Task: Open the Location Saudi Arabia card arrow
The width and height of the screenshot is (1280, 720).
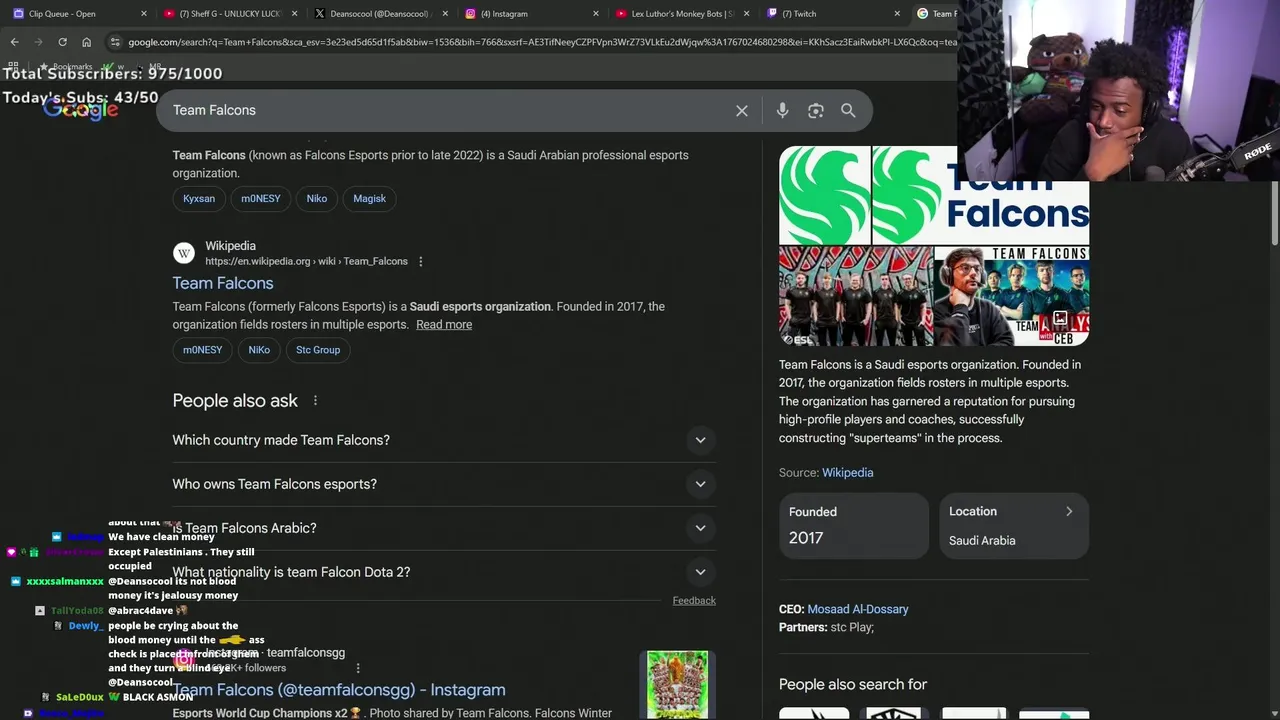Action: click(1069, 512)
